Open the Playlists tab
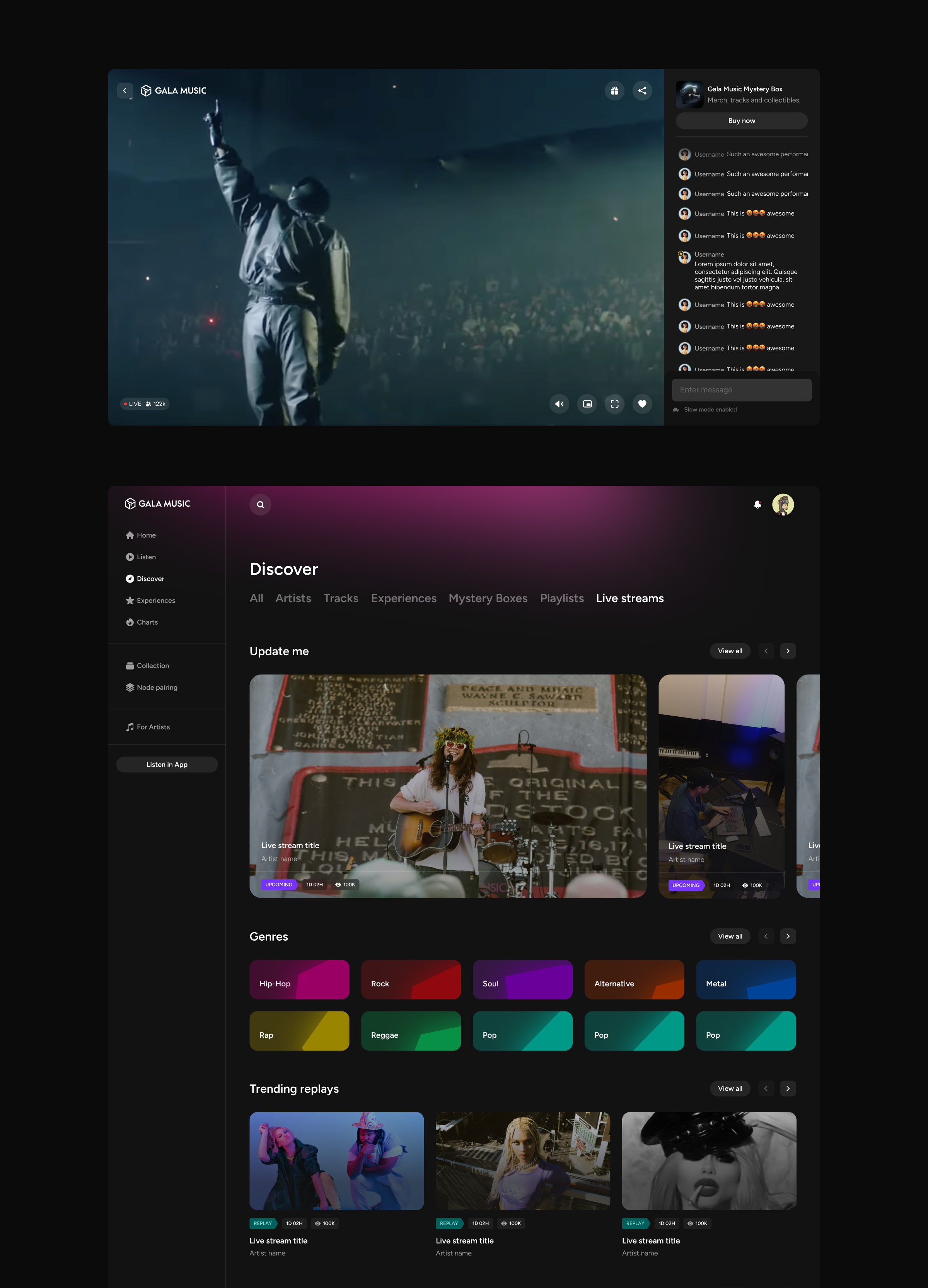Image resolution: width=928 pixels, height=1288 pixels. coord(562,598)
